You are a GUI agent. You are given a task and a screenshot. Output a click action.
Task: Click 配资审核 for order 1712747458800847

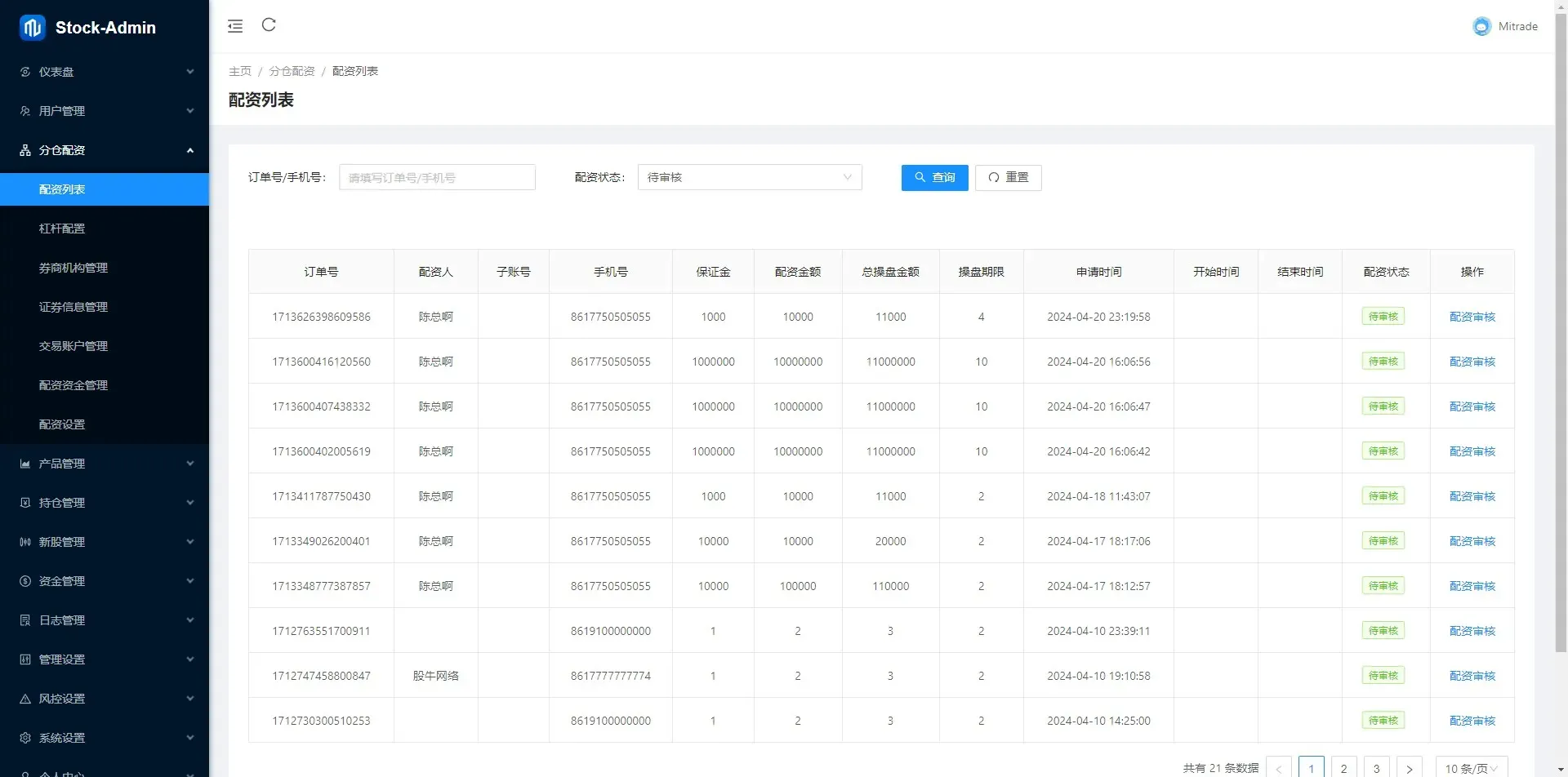tap(1472, 676)
